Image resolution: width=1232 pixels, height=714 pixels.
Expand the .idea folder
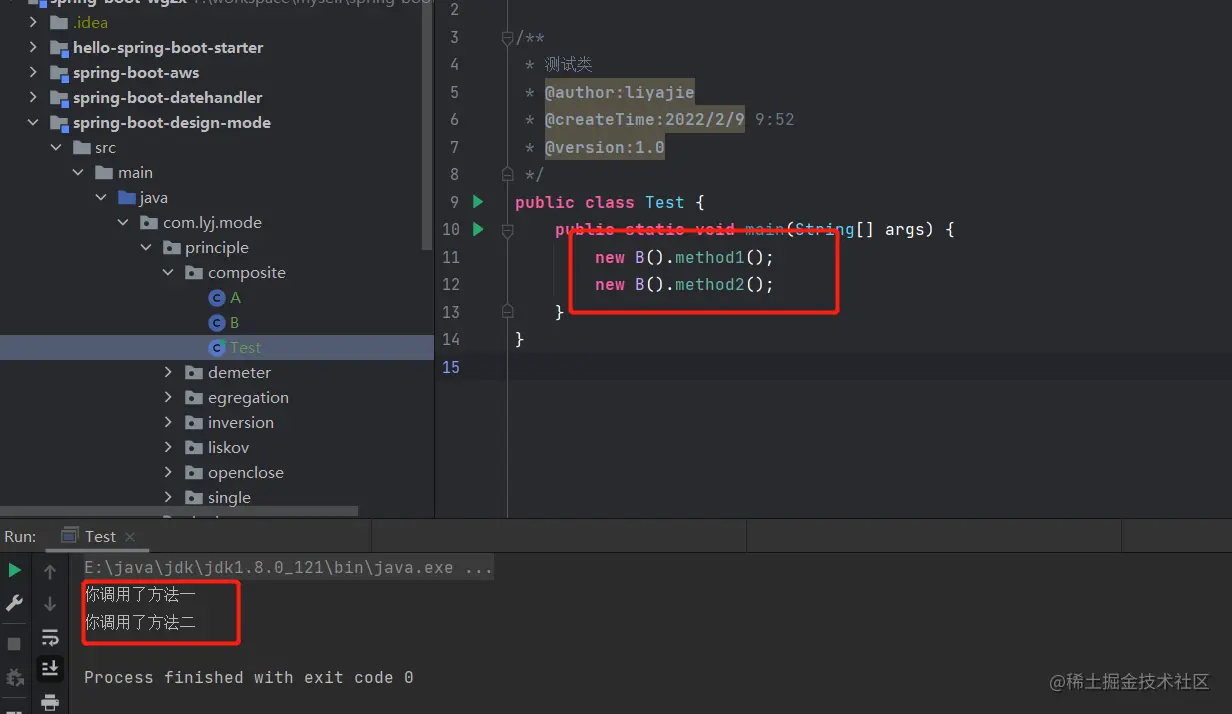coord(33,22)
